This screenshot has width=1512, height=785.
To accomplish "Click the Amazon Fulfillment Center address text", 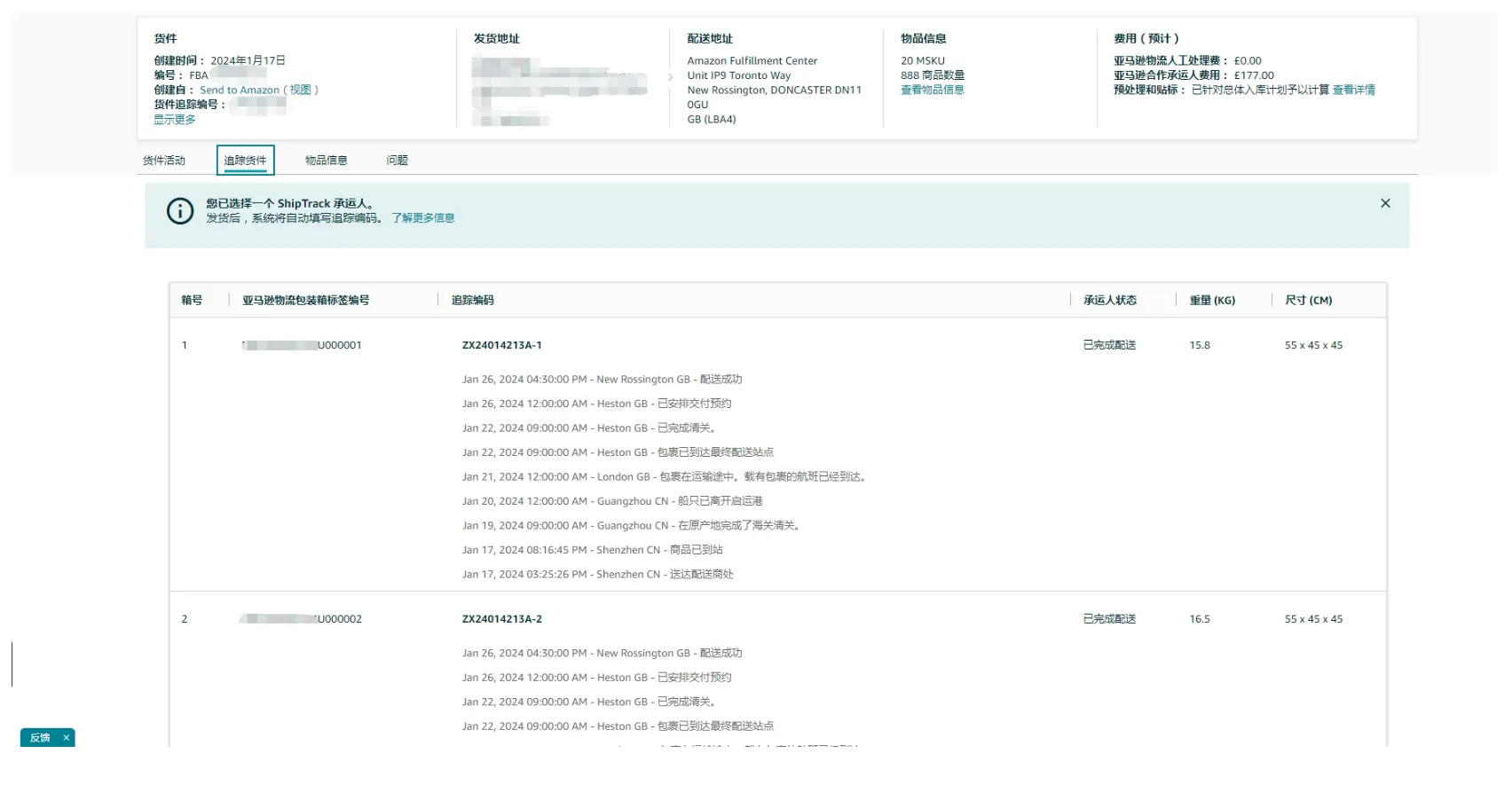I will click(752, 60).
